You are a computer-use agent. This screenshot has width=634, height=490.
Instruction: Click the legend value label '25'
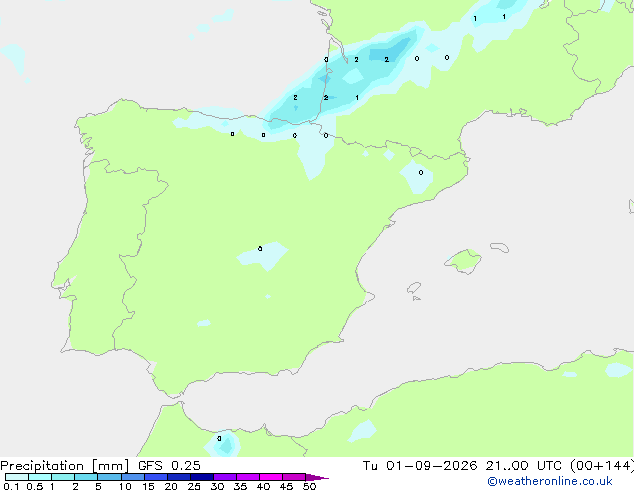194,486
